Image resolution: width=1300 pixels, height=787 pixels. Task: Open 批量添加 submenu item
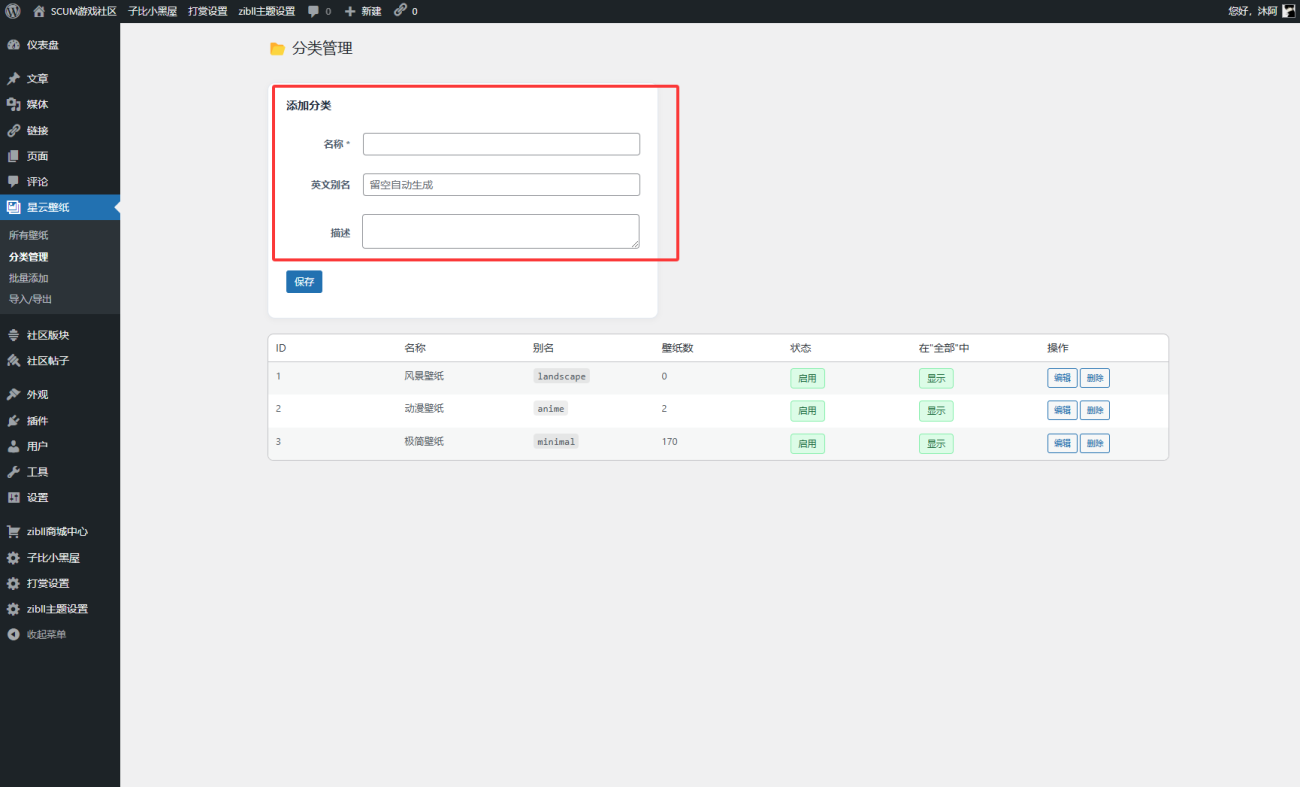28,278
